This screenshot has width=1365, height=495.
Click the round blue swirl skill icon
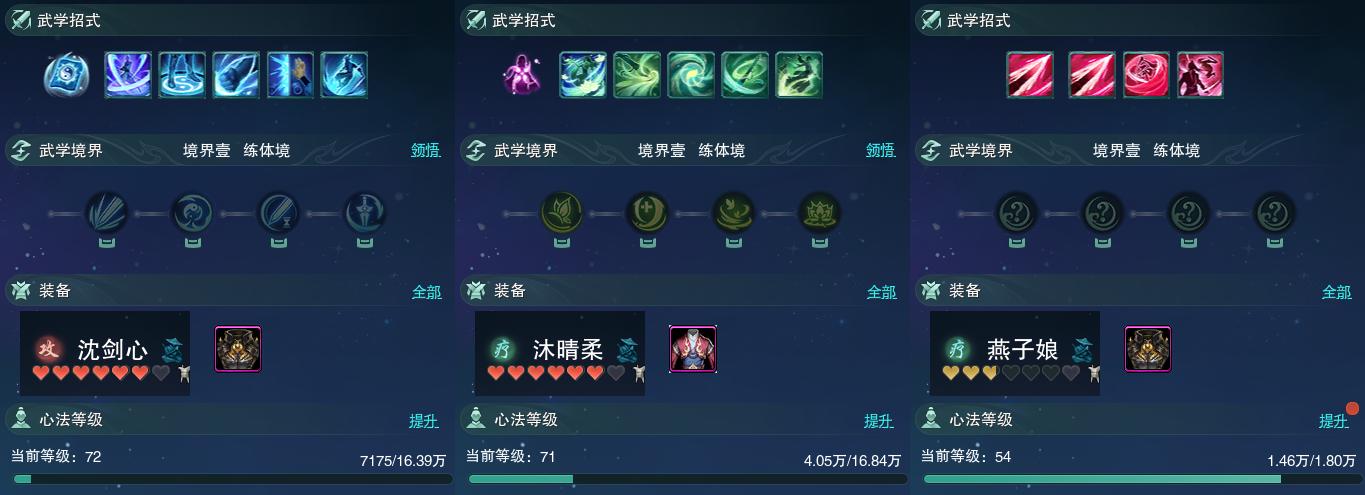67,75
